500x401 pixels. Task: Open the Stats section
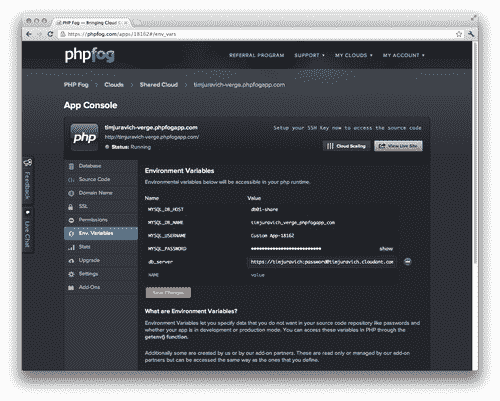(x=101, y=247)
